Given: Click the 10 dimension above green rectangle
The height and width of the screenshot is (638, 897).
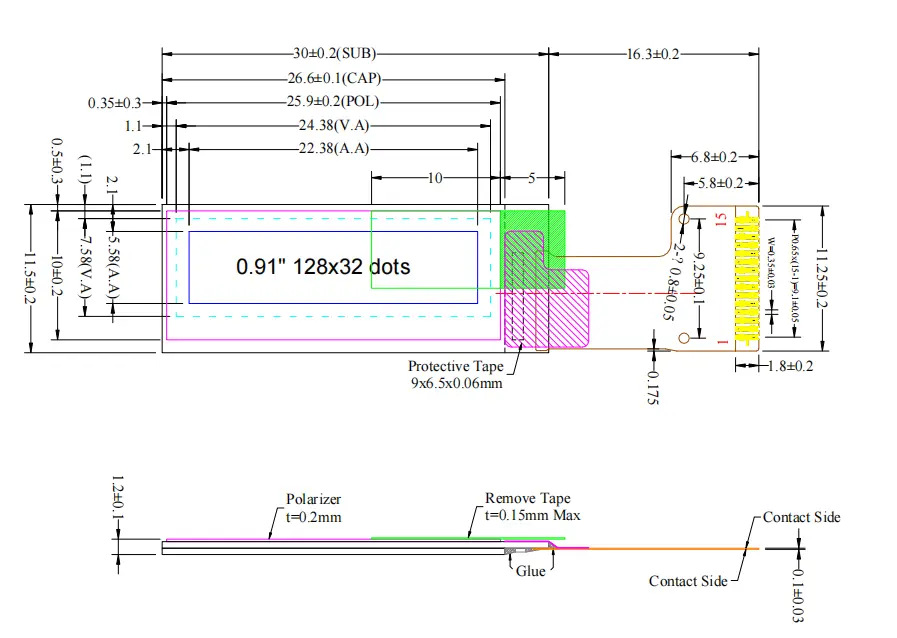Looking at the screenshot, I should pyautogui.click(x=435, y=179).
